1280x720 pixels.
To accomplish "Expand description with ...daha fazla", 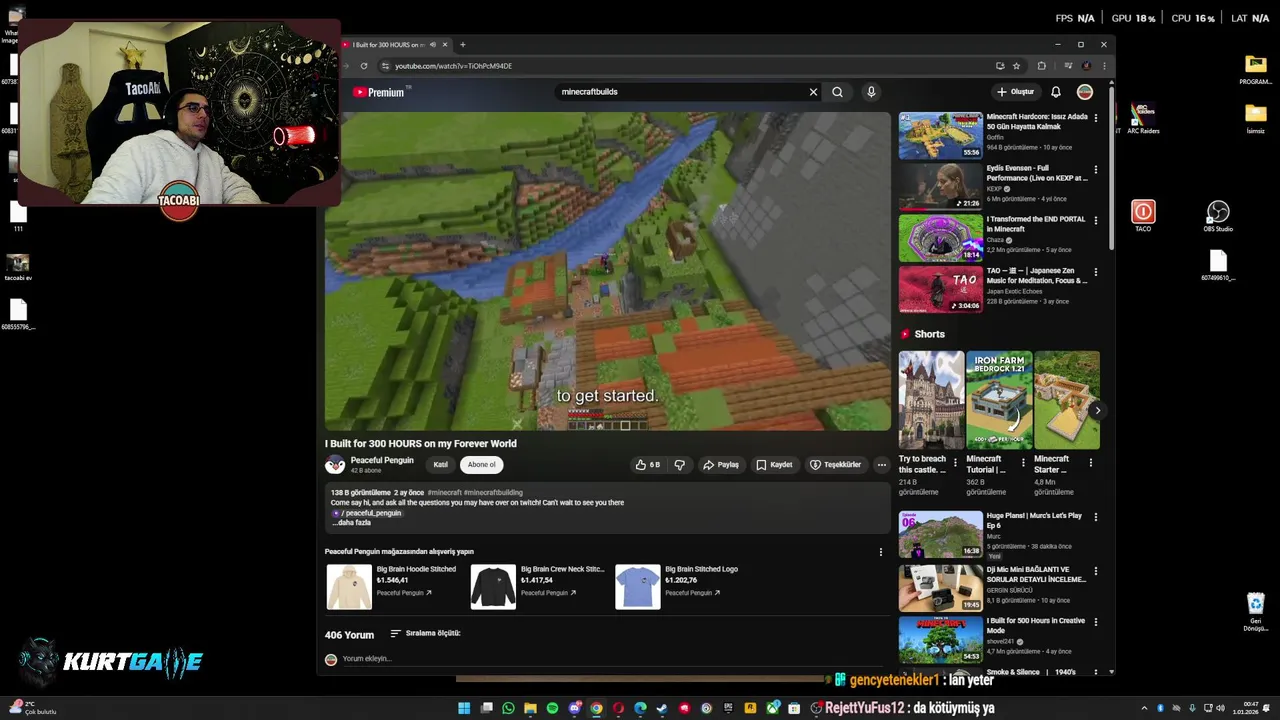I will pyautogui.click(x=351, y=523).
